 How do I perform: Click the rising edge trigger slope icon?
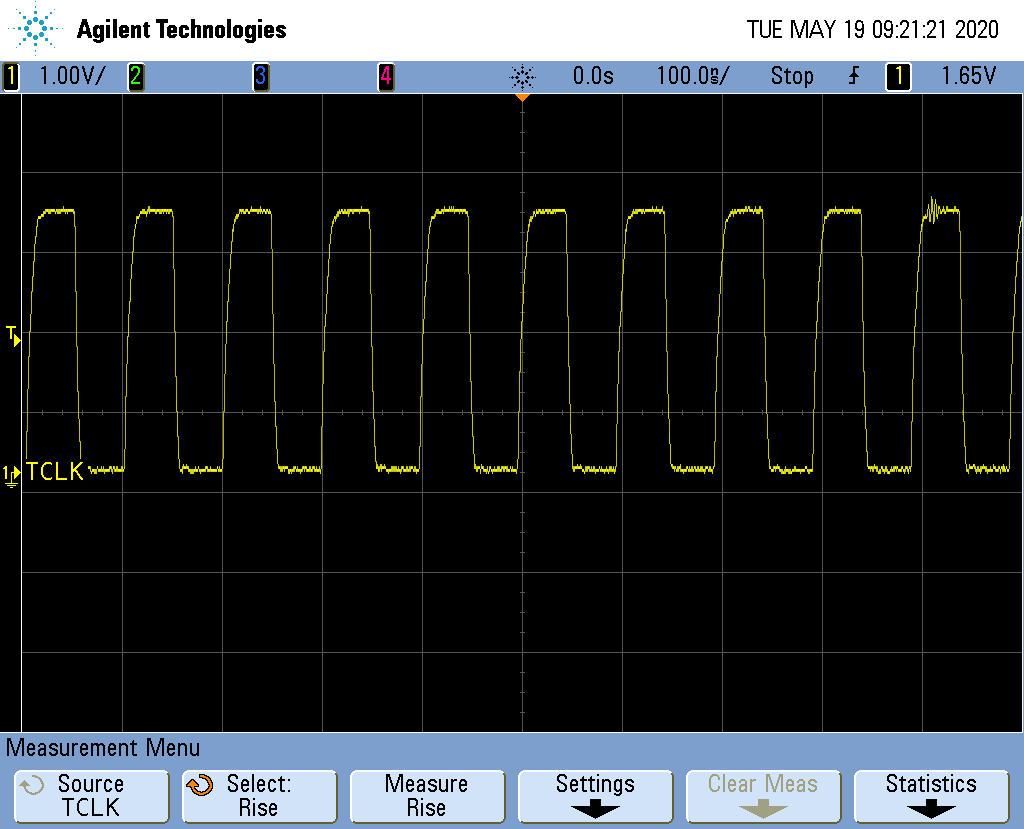[x=853, y=76]
